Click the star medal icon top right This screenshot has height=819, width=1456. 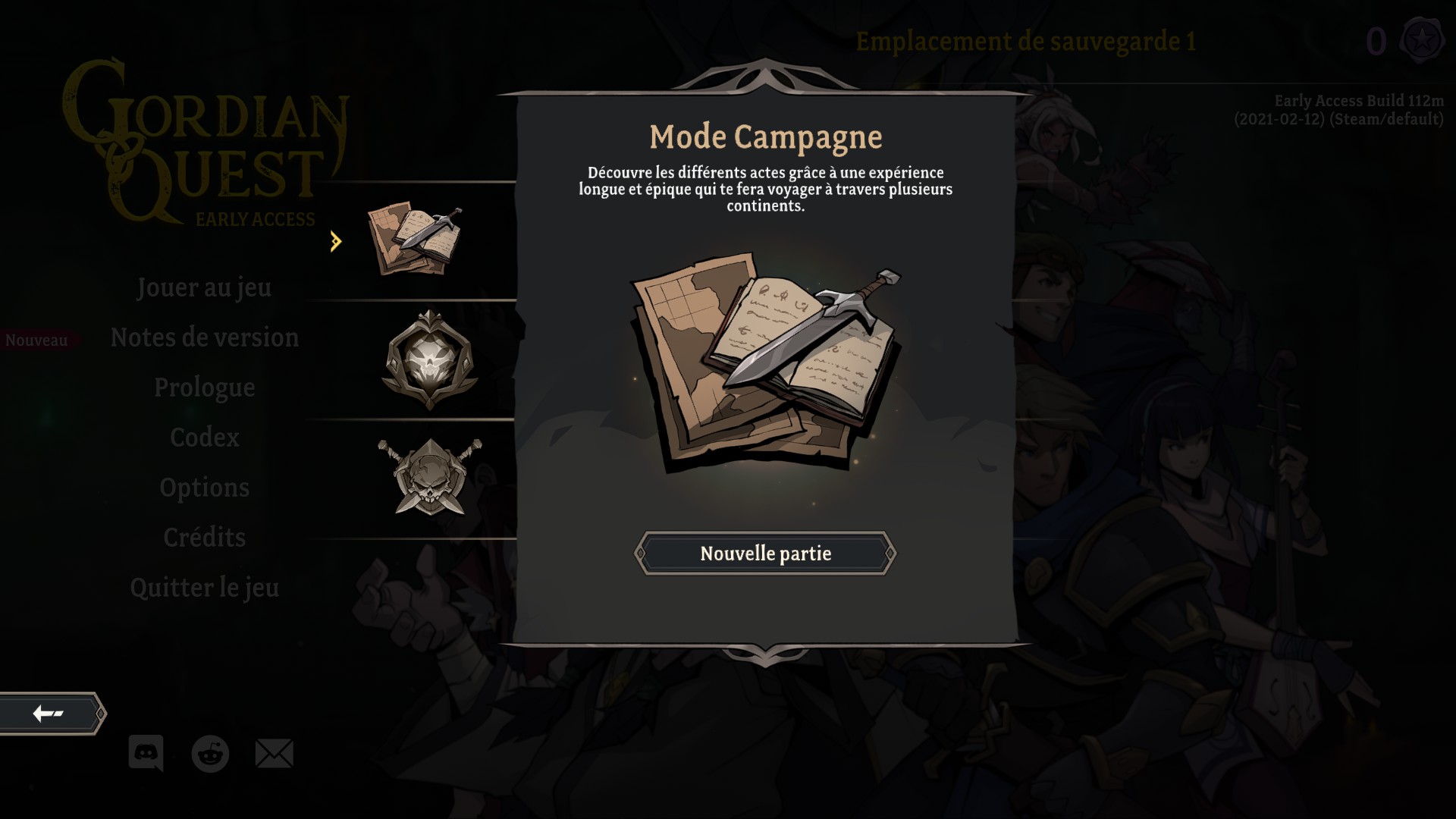1421,39
